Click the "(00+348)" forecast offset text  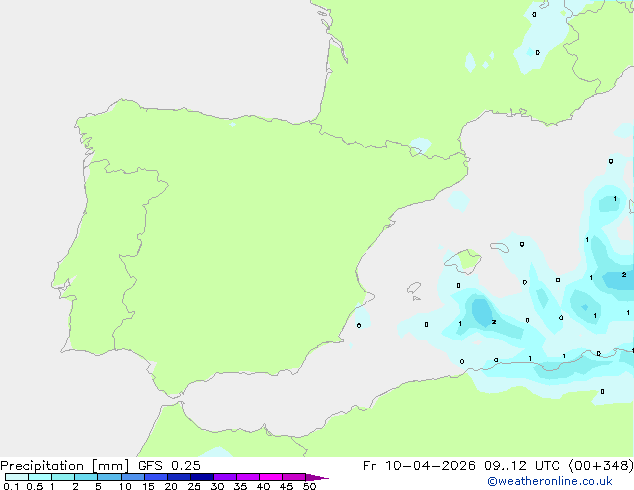[x=601, y=466]
